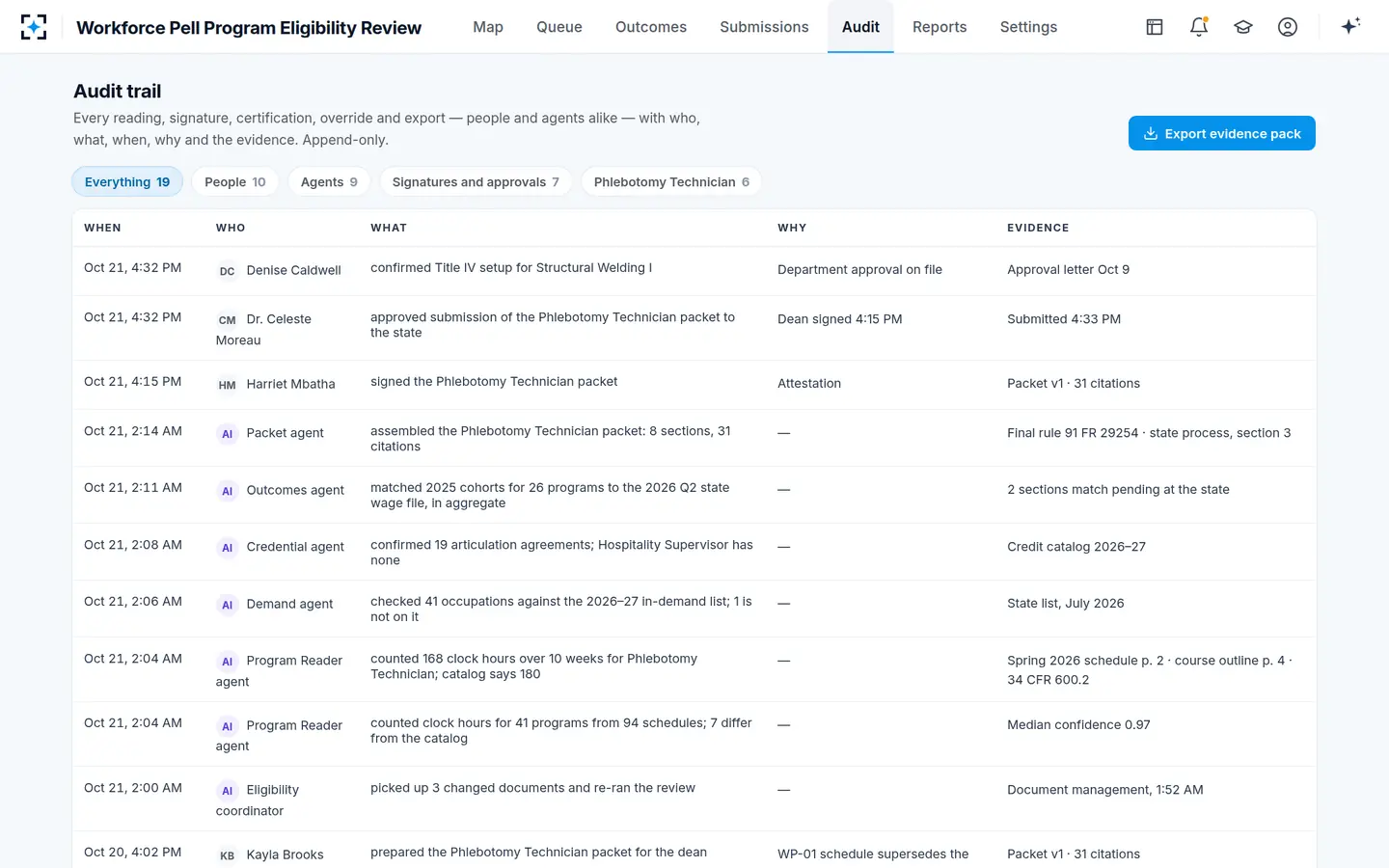Click the AI badge beside Outcomes agent
The image size is (1389, 868).
tap(227, 491)
